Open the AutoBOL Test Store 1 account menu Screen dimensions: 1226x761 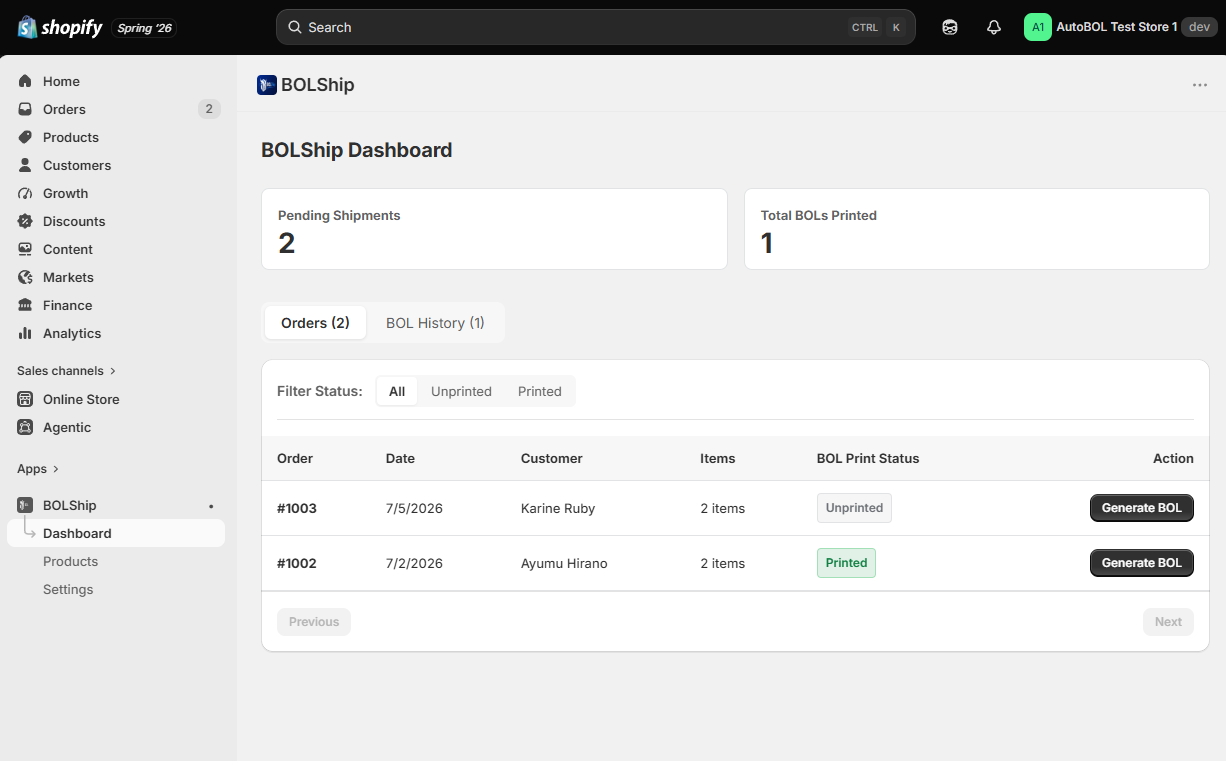coord(1120,27)
